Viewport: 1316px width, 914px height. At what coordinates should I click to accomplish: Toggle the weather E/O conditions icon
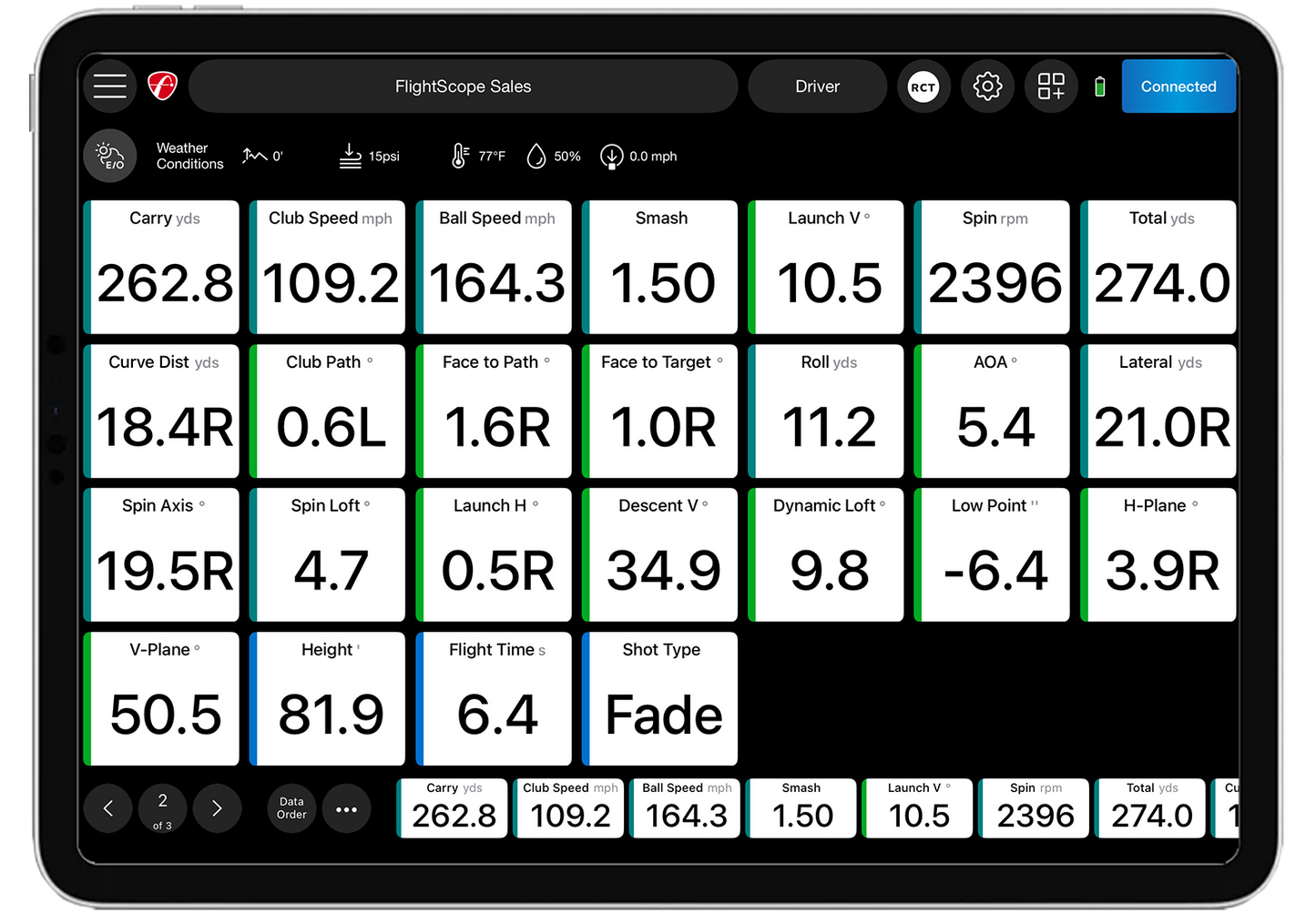[x=110, y=157]
